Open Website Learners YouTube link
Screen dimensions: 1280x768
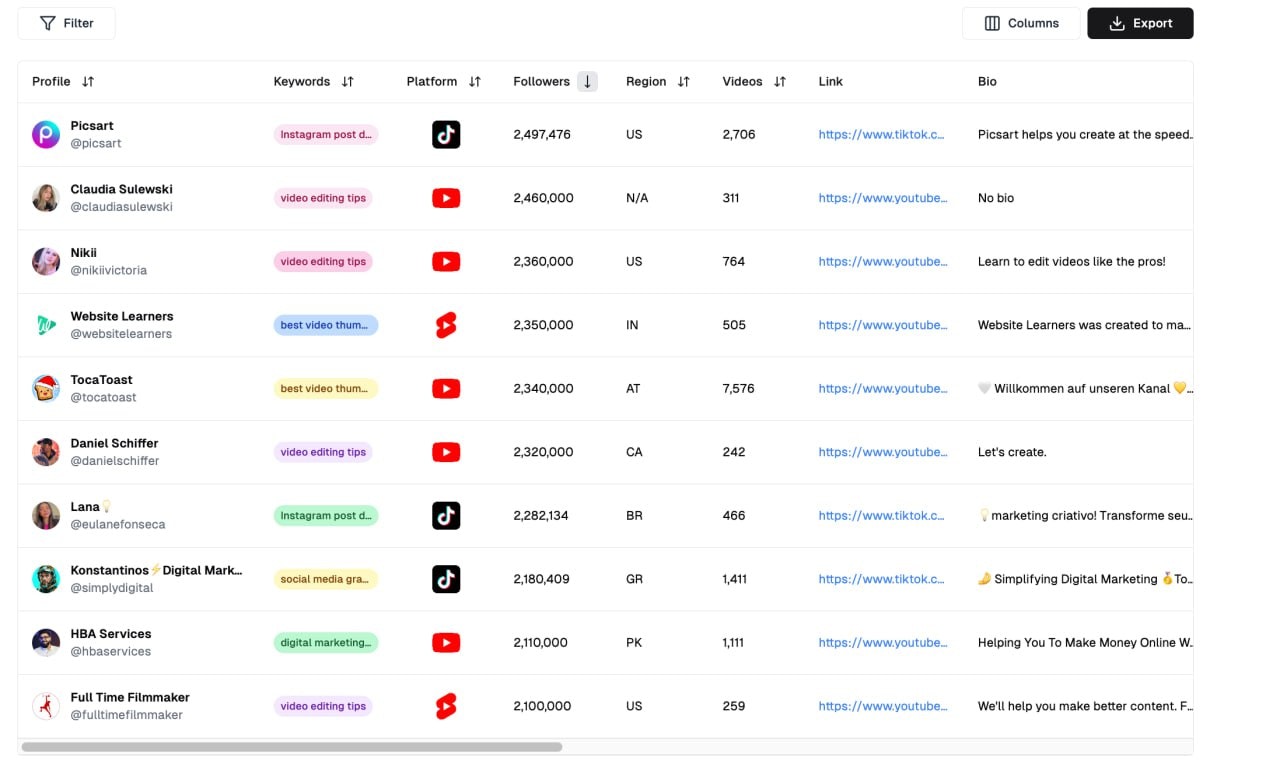pyautogui.click(x=883, y=325)
